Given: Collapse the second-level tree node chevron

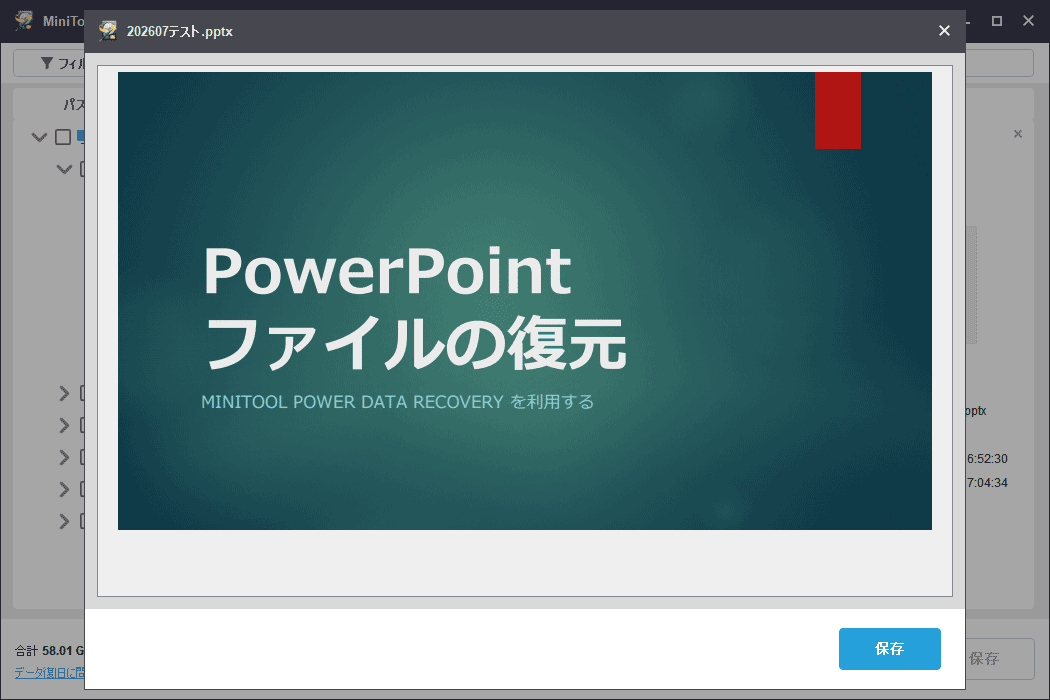Looking at the screenshot, I should 64,169.
